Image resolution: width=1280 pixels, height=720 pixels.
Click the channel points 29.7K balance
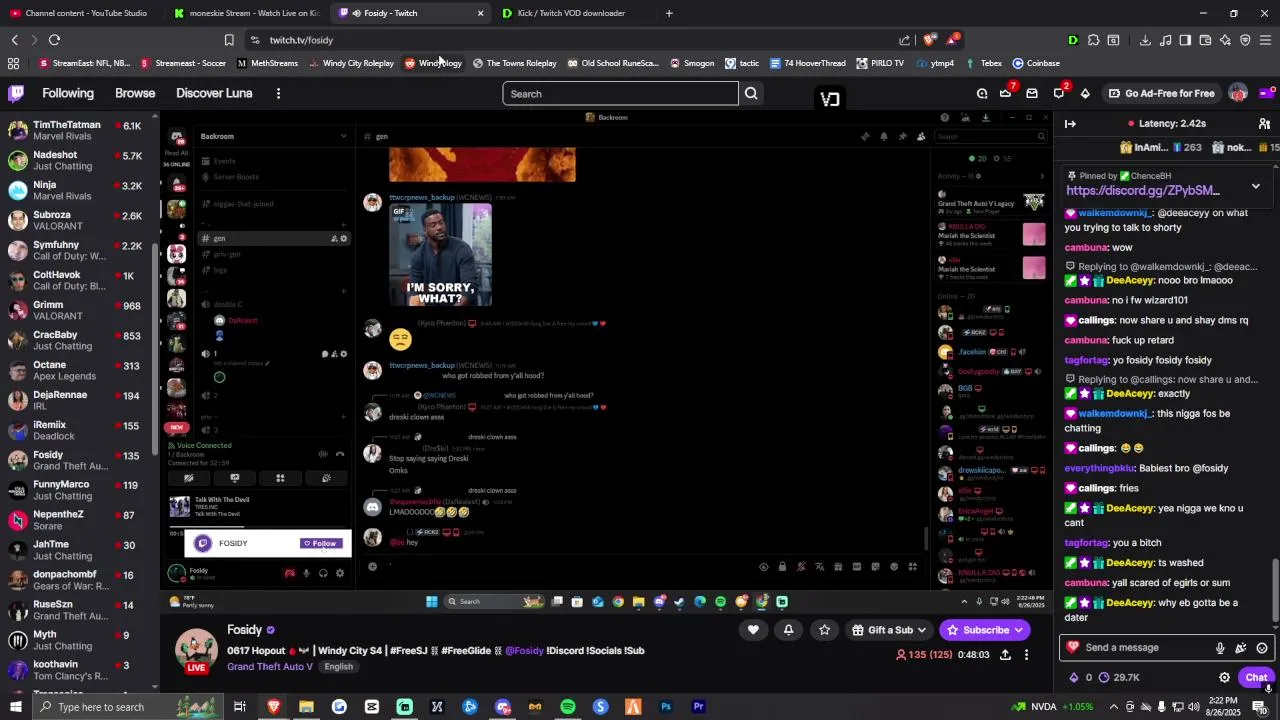tap(1119, 678)
